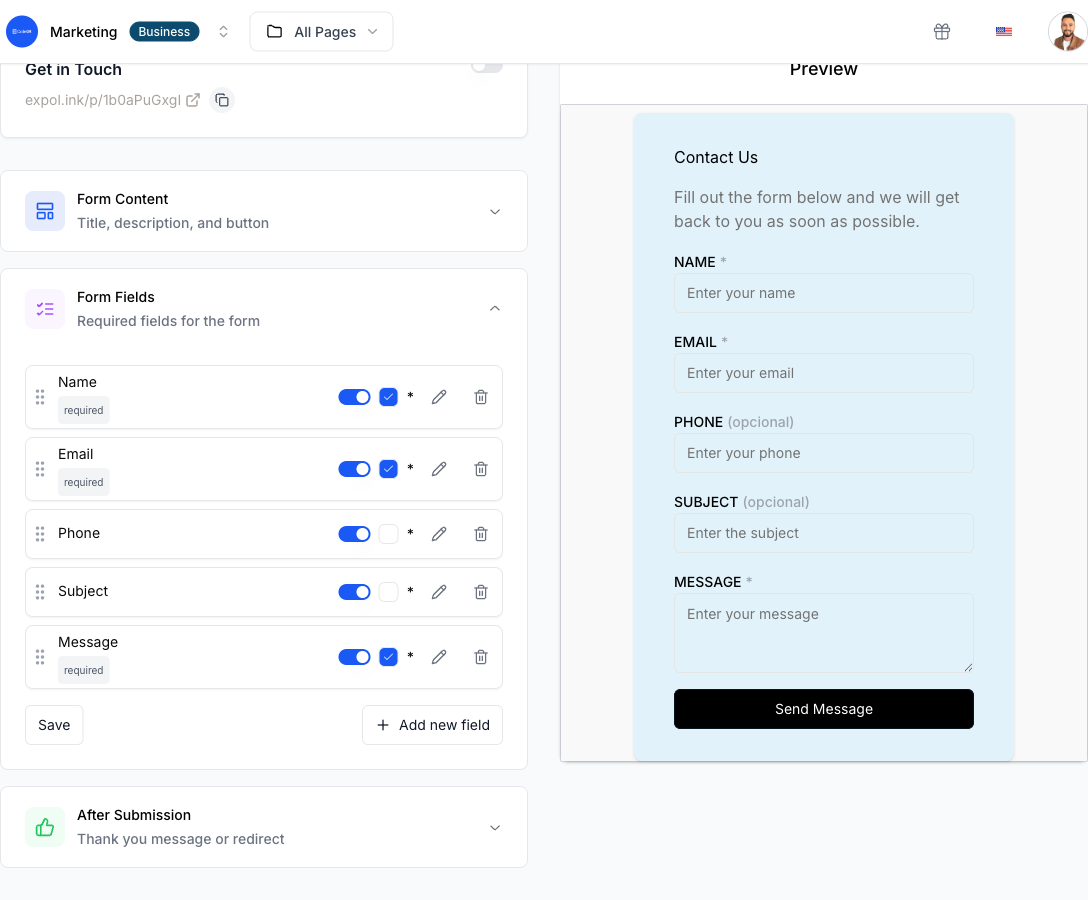Image resolution: width=1088 pixels, height=900 pixels.
Task: Click the 'required' tag under Message
Action: (83, 670)
